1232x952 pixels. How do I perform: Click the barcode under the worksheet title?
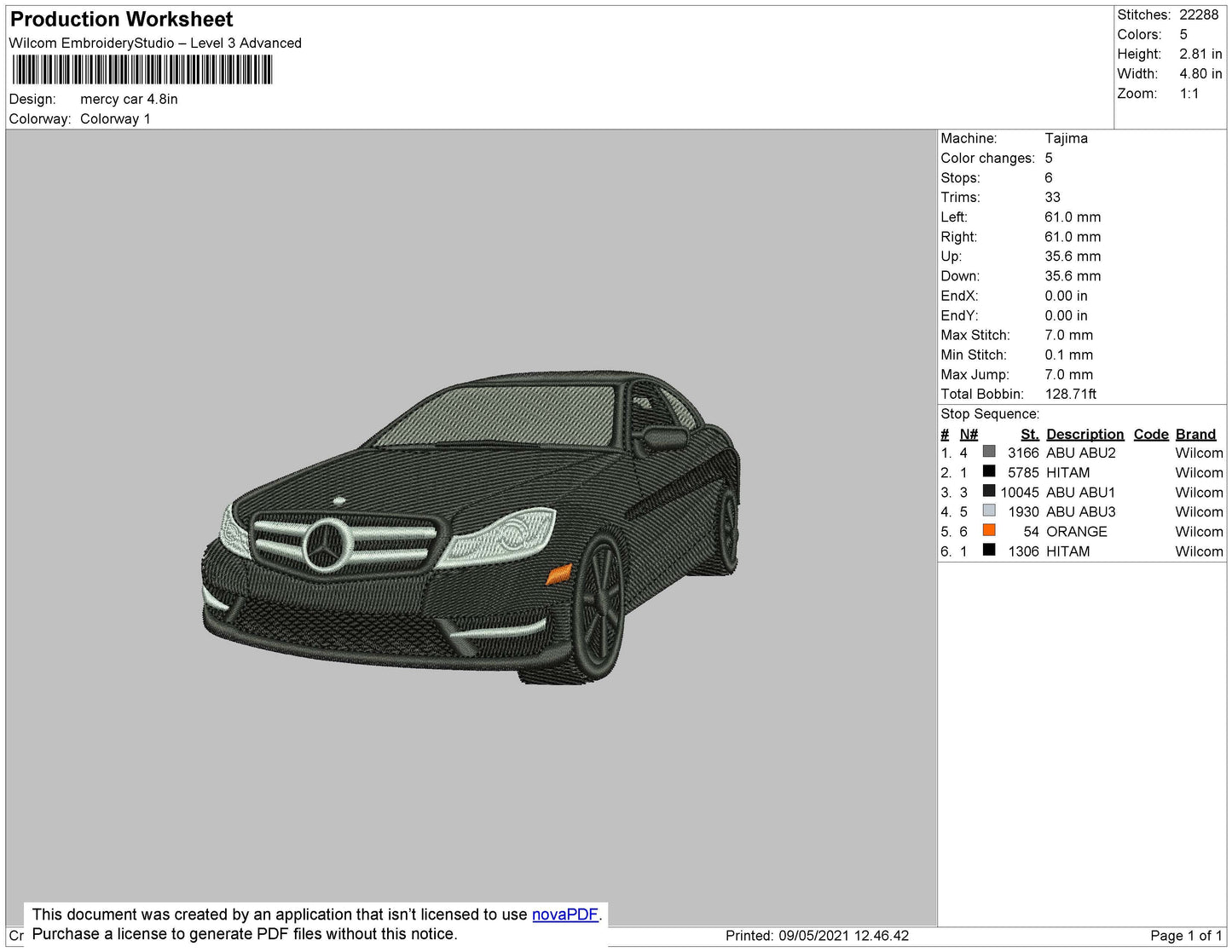click(x=142, y=70)
